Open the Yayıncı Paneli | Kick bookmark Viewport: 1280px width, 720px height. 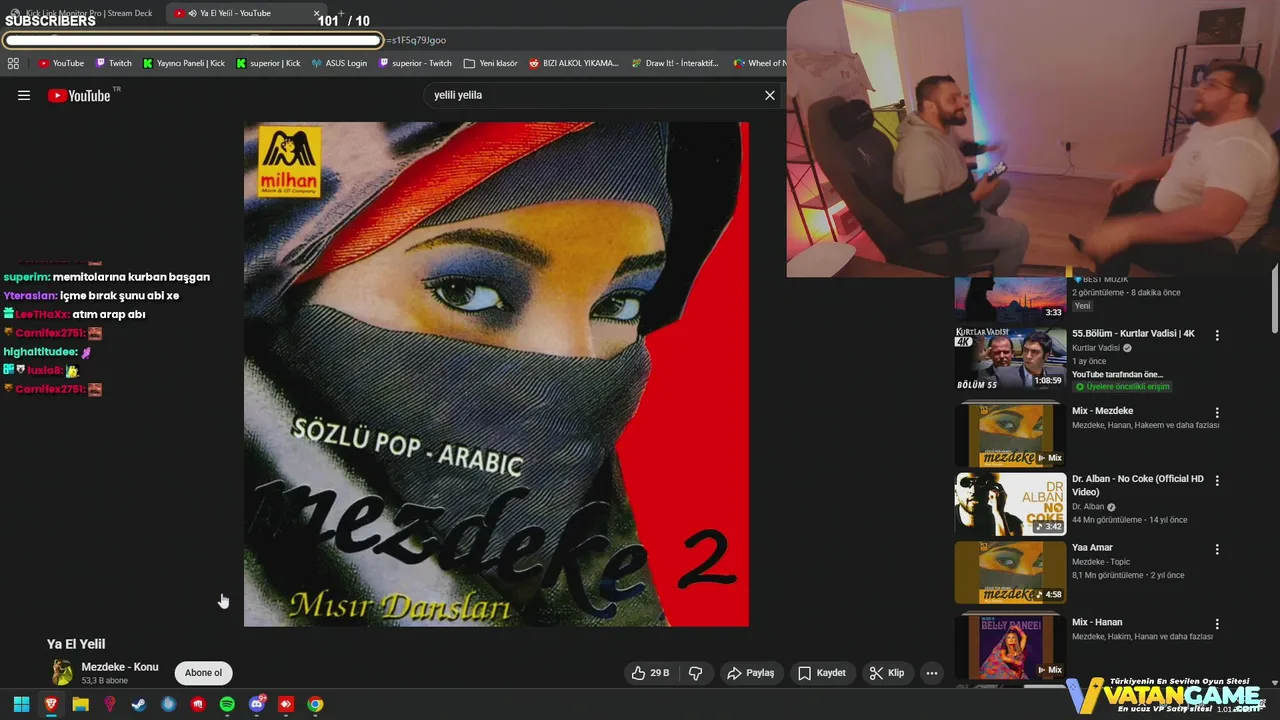click(x=184, y=63)
